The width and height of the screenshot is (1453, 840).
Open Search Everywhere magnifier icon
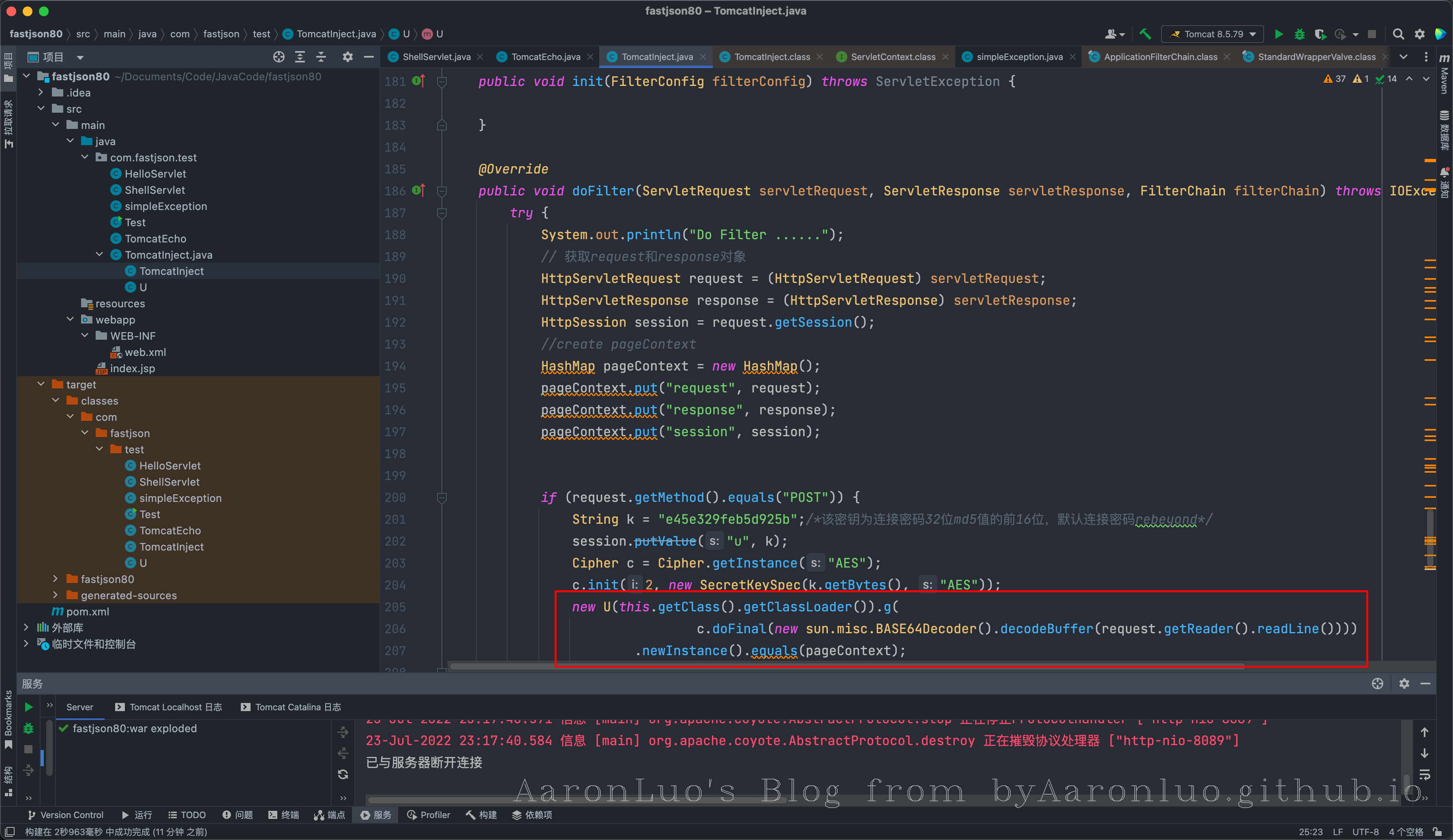coord(1398,34)
